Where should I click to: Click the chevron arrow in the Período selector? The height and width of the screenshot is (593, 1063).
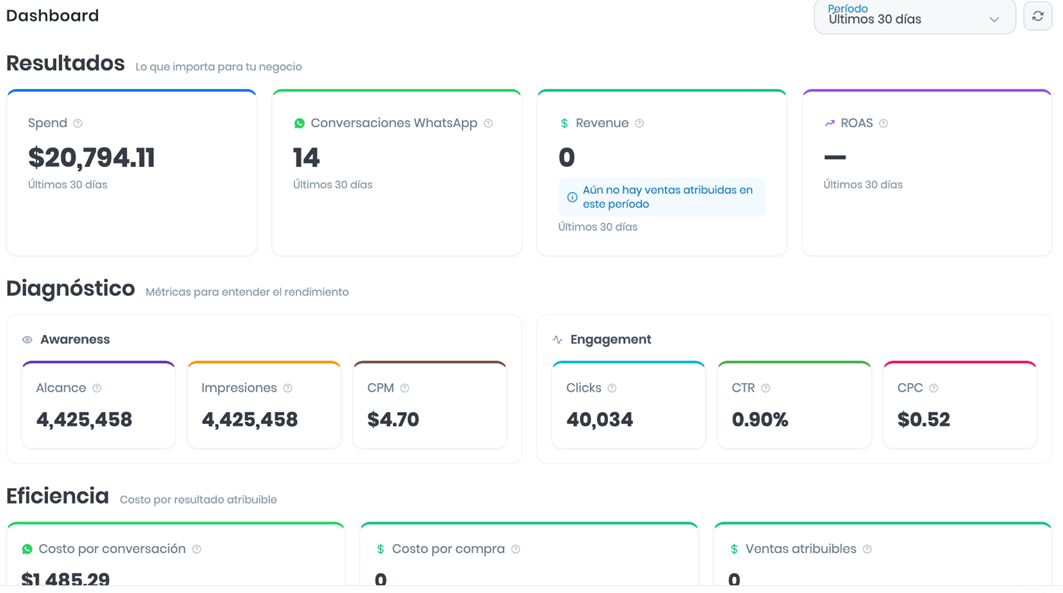pos(994,20)
